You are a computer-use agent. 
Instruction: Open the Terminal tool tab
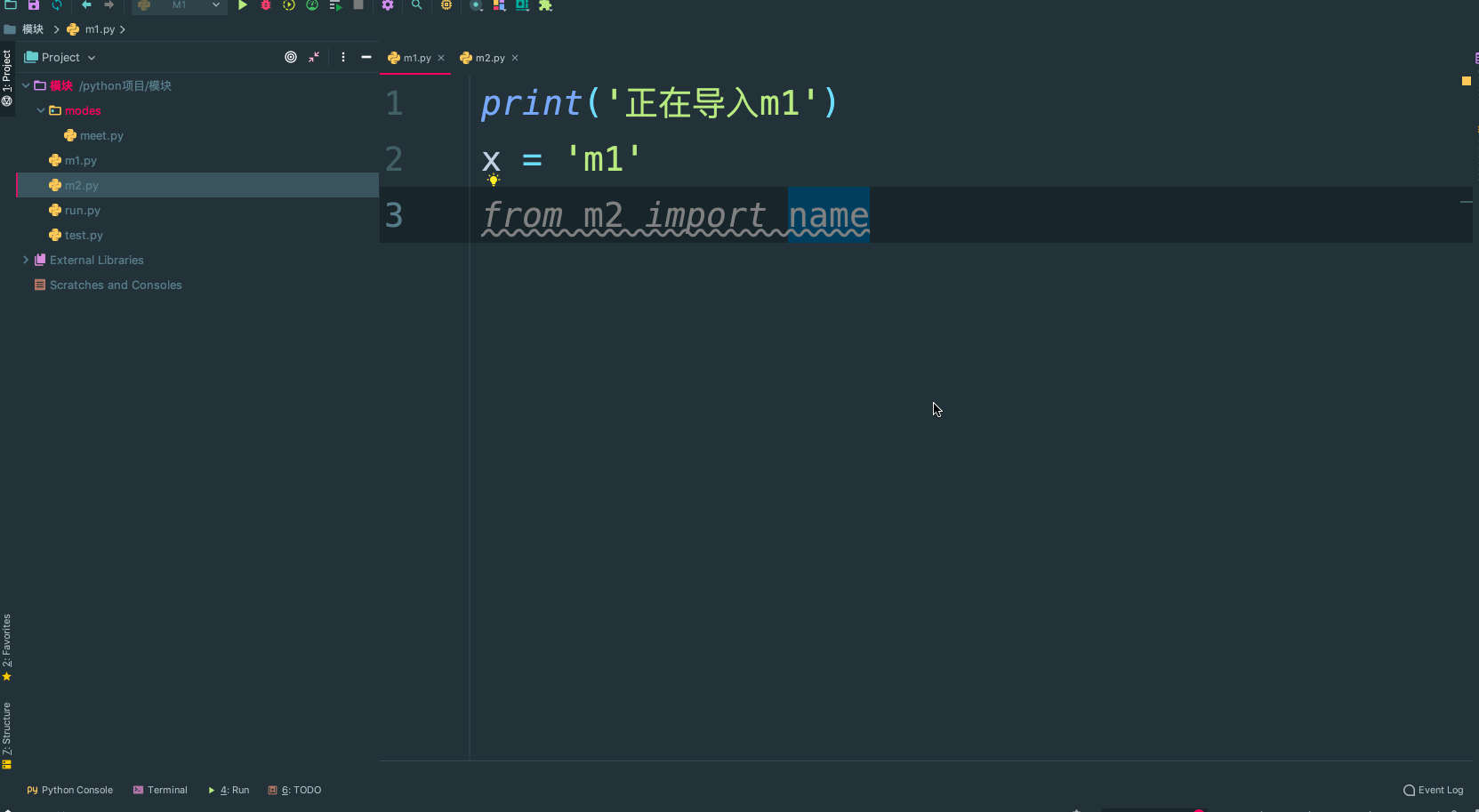click(x=160, y=790)
